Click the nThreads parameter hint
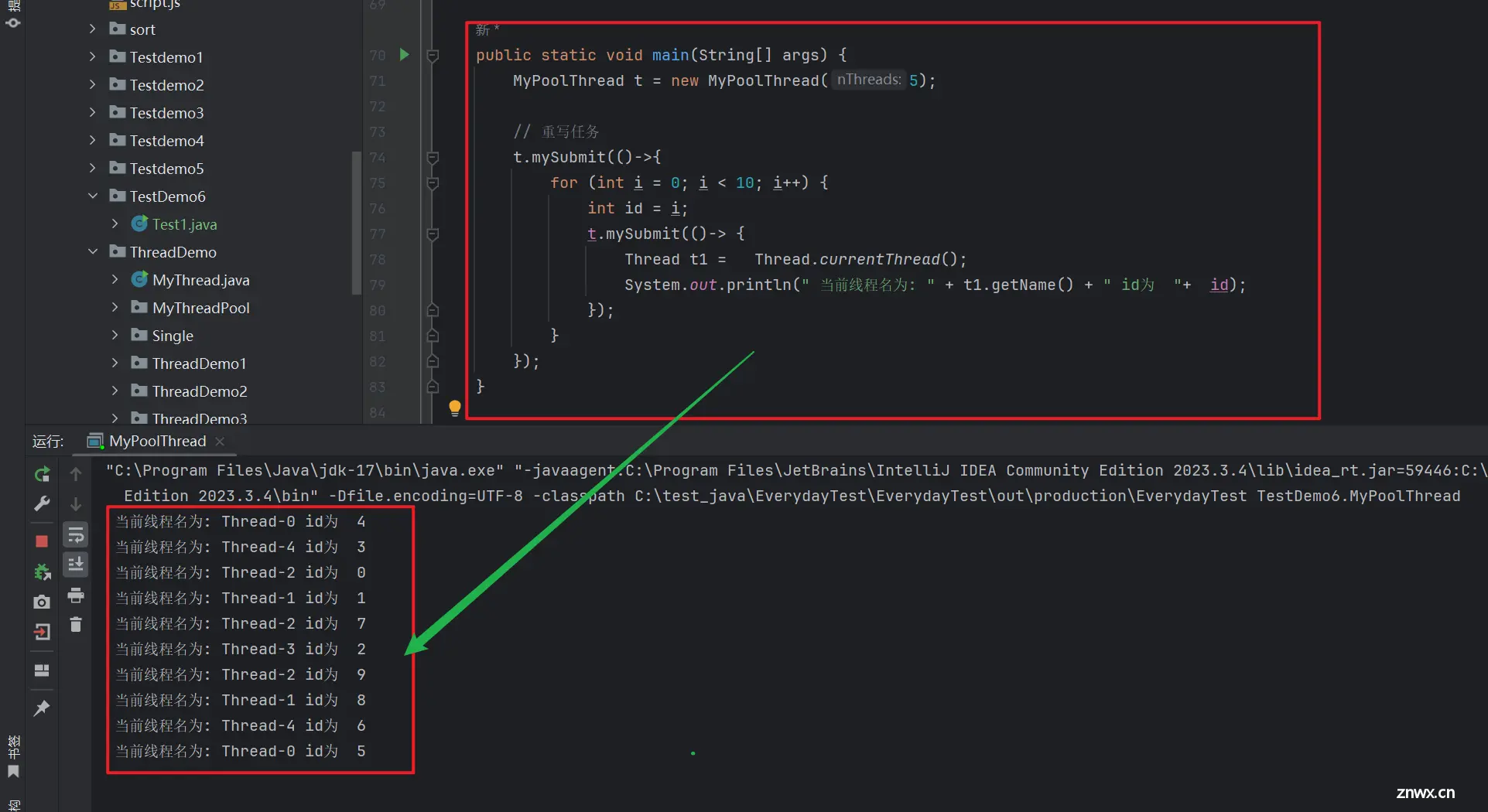This screenshot has width=1488, height=812. pyautogui.click(x=869, y=80)
